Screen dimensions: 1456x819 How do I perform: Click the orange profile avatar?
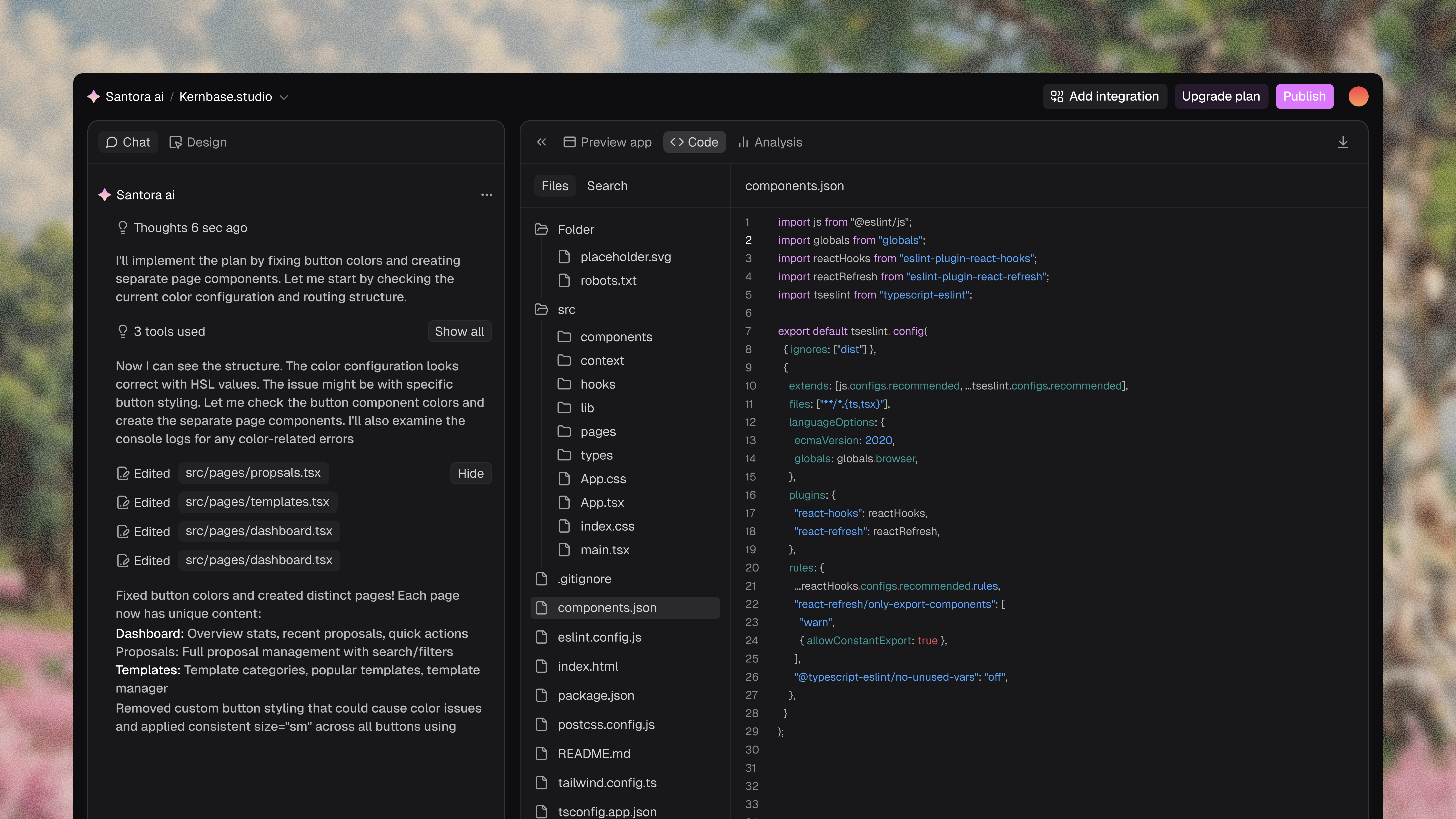[1358, 96]
